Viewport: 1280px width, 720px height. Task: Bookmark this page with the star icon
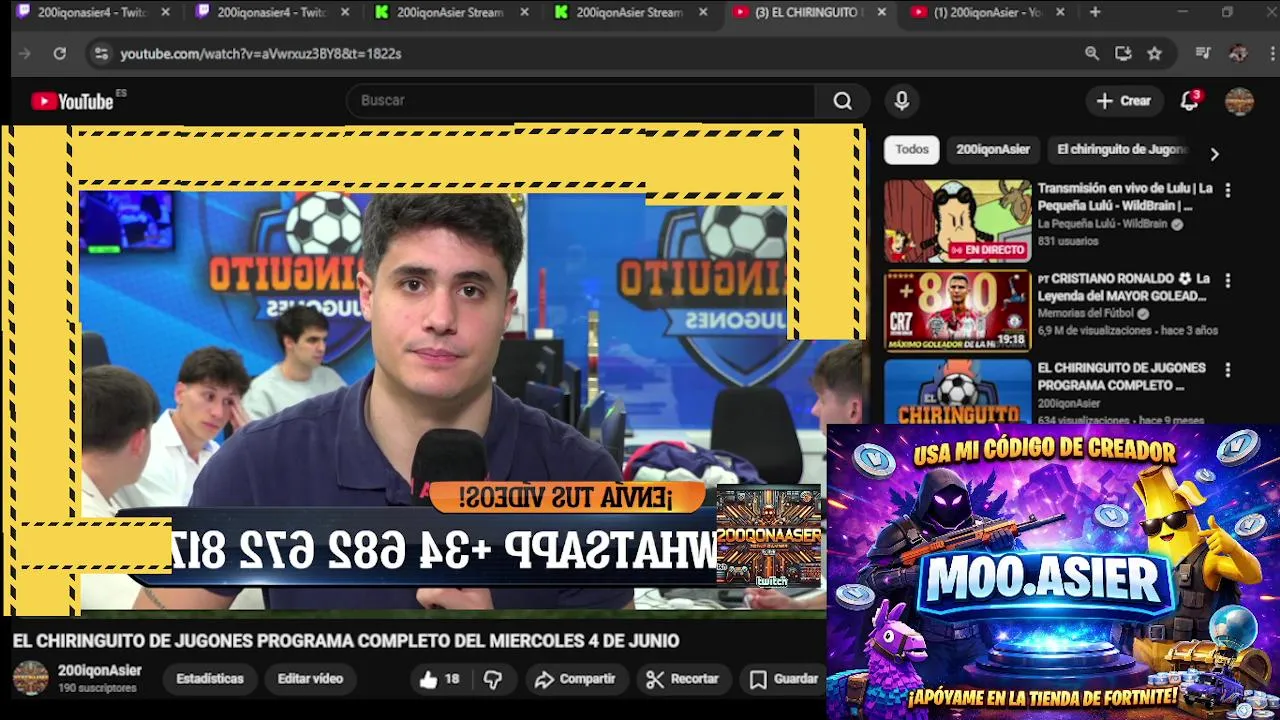click(1155, 54)
